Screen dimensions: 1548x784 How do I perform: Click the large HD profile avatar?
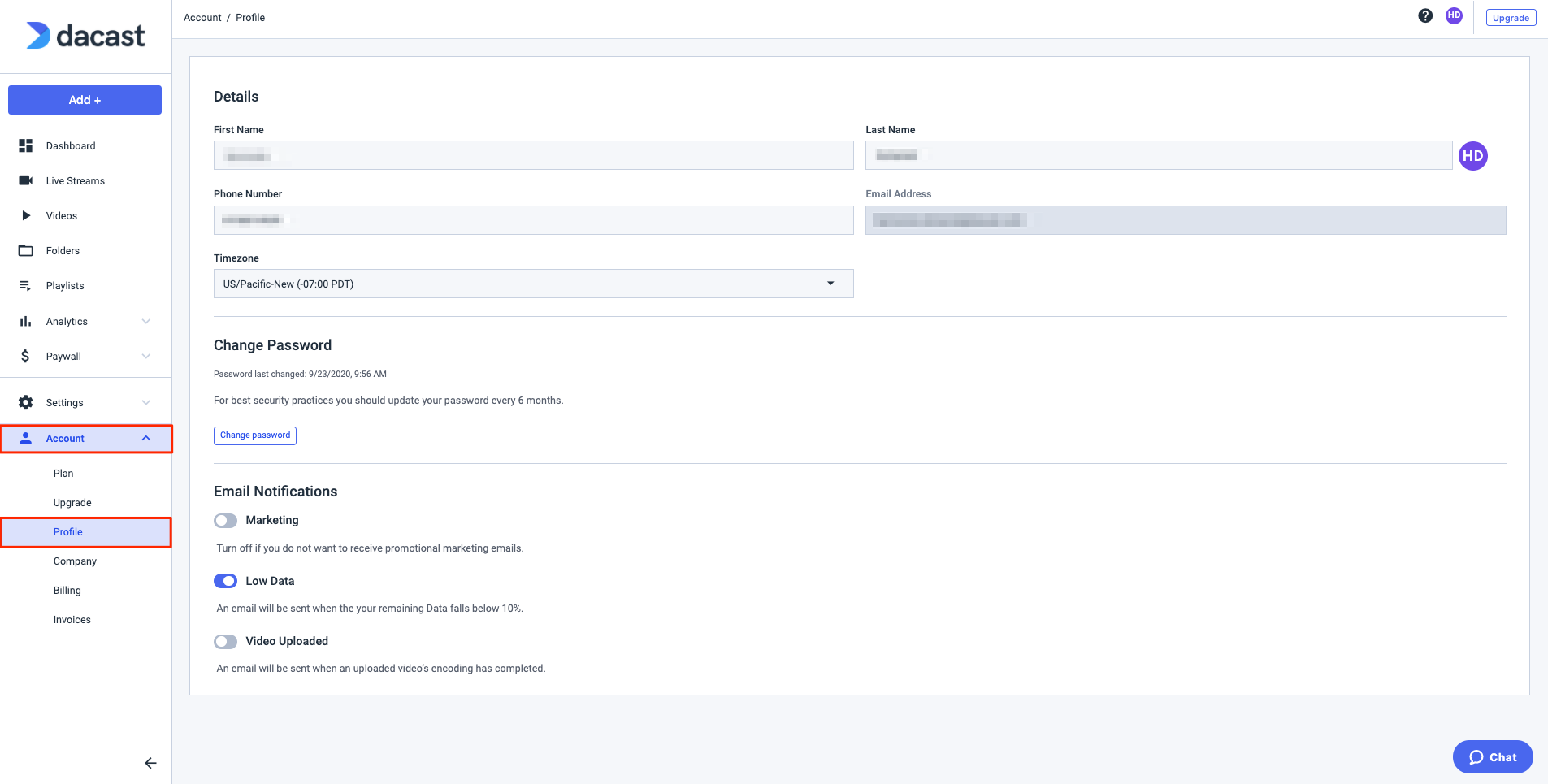pyautogui.click(x=1473, y=156)
